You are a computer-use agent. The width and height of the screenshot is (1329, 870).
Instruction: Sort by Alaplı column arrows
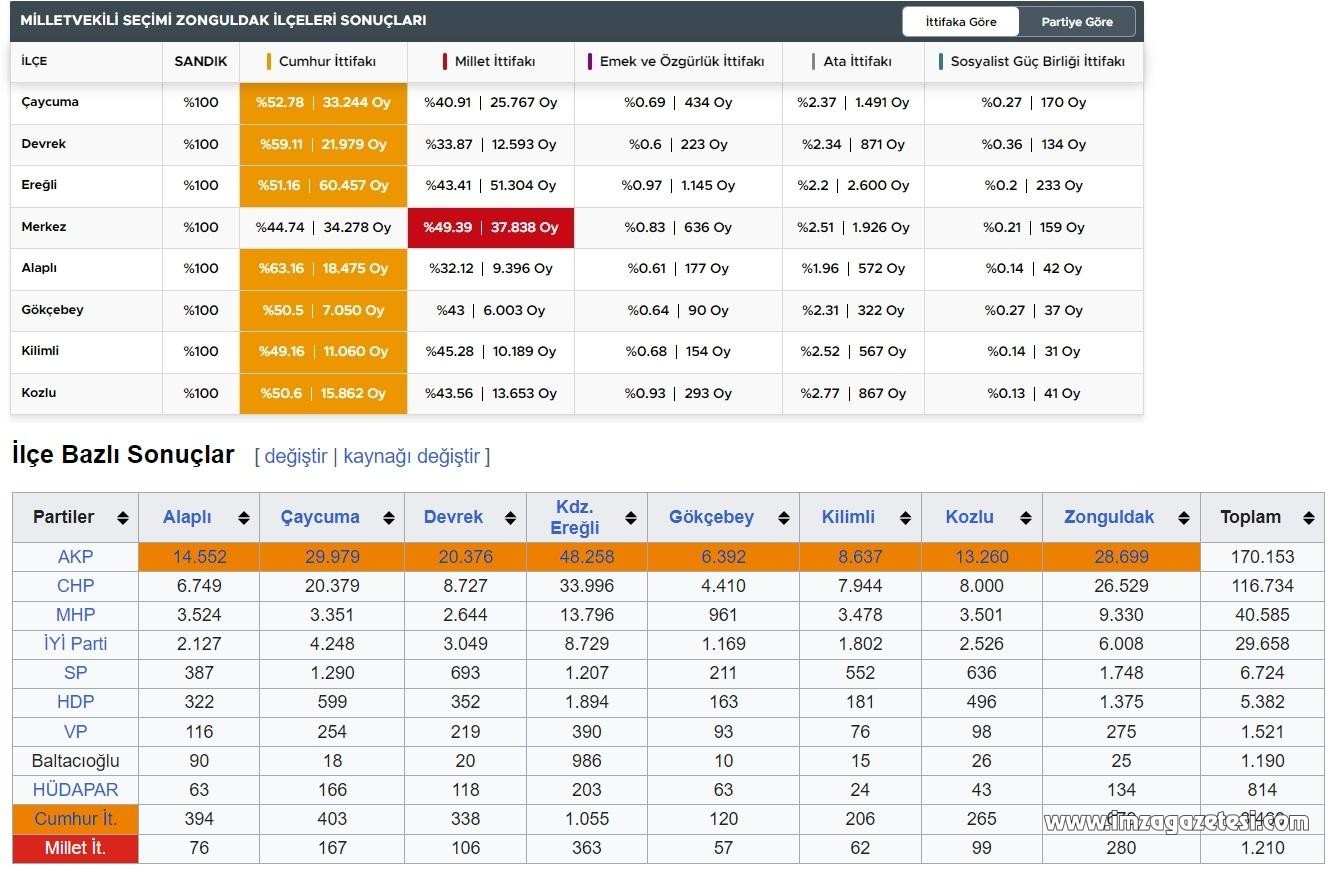pyautogui.click(x=243, y=518)
